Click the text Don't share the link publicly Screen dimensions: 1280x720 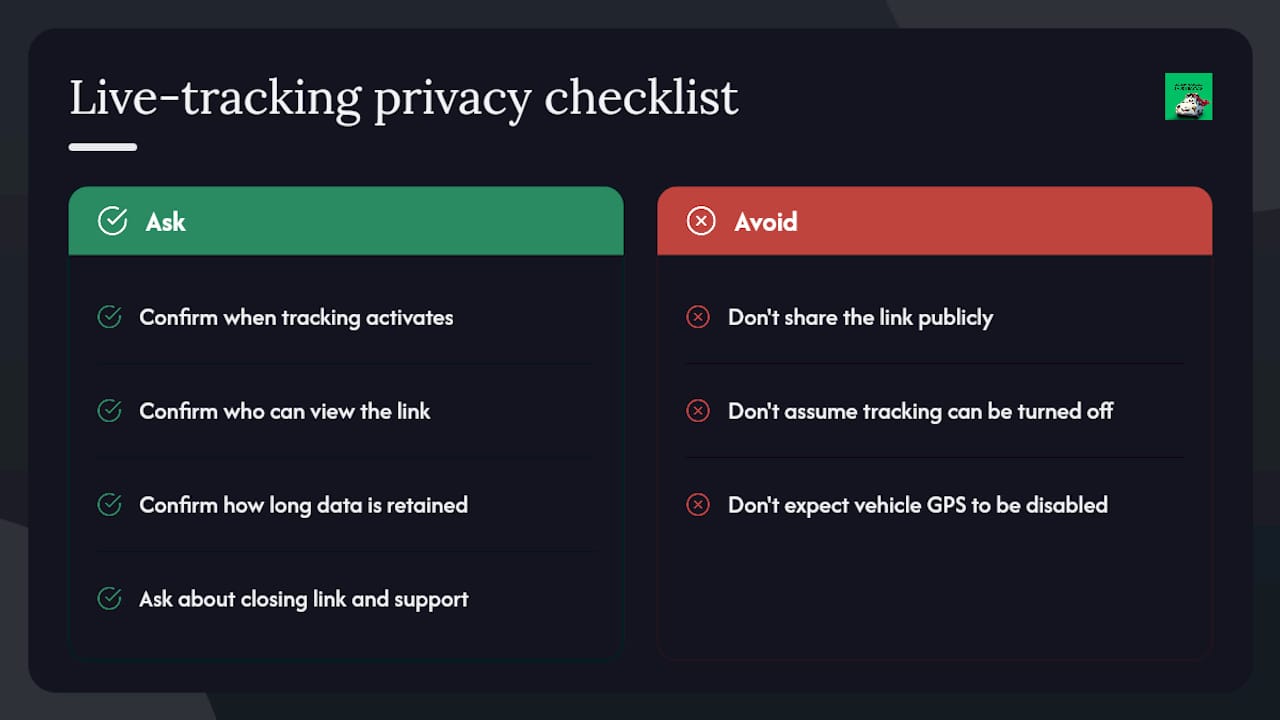pos(860,318)
